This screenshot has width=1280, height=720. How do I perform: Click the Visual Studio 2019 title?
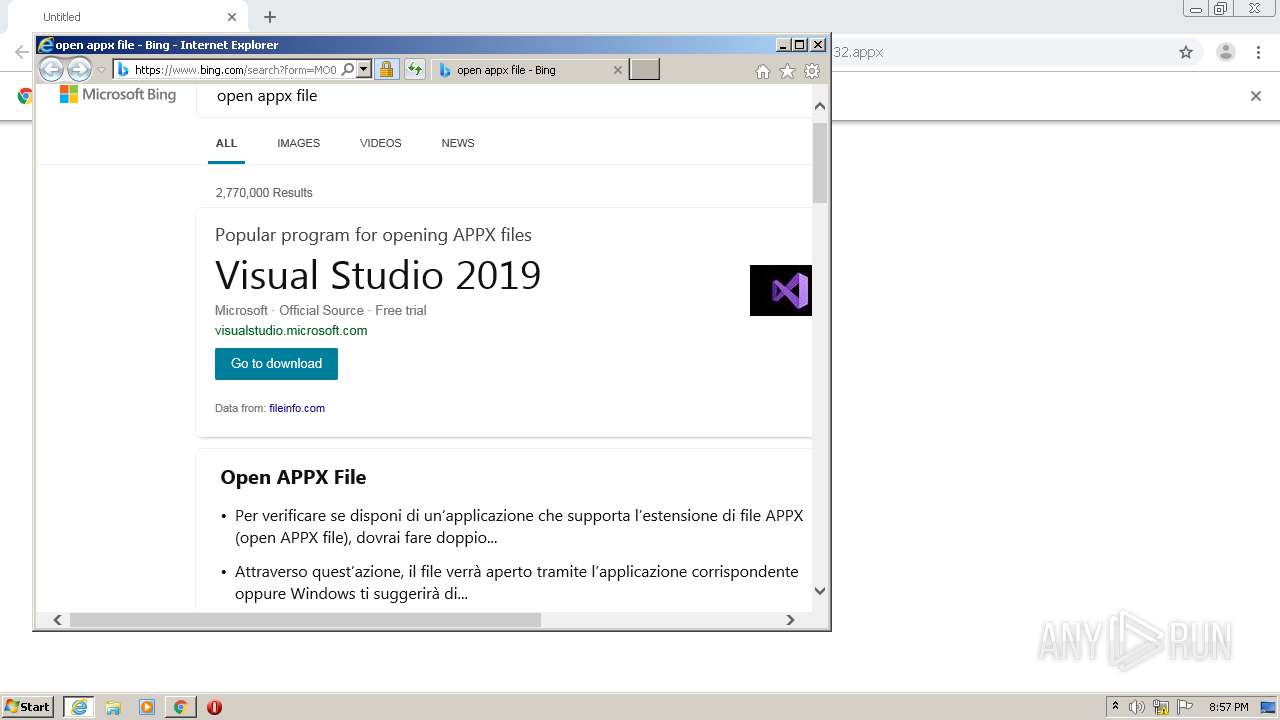(378, 275)
